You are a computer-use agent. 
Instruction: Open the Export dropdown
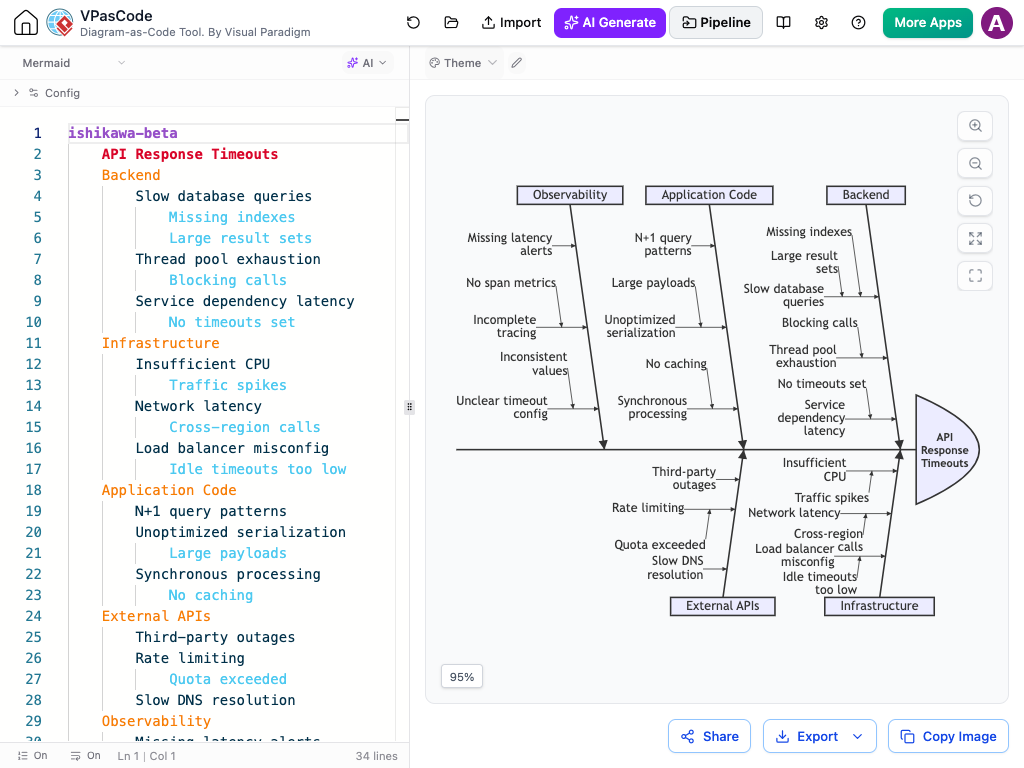820,737
